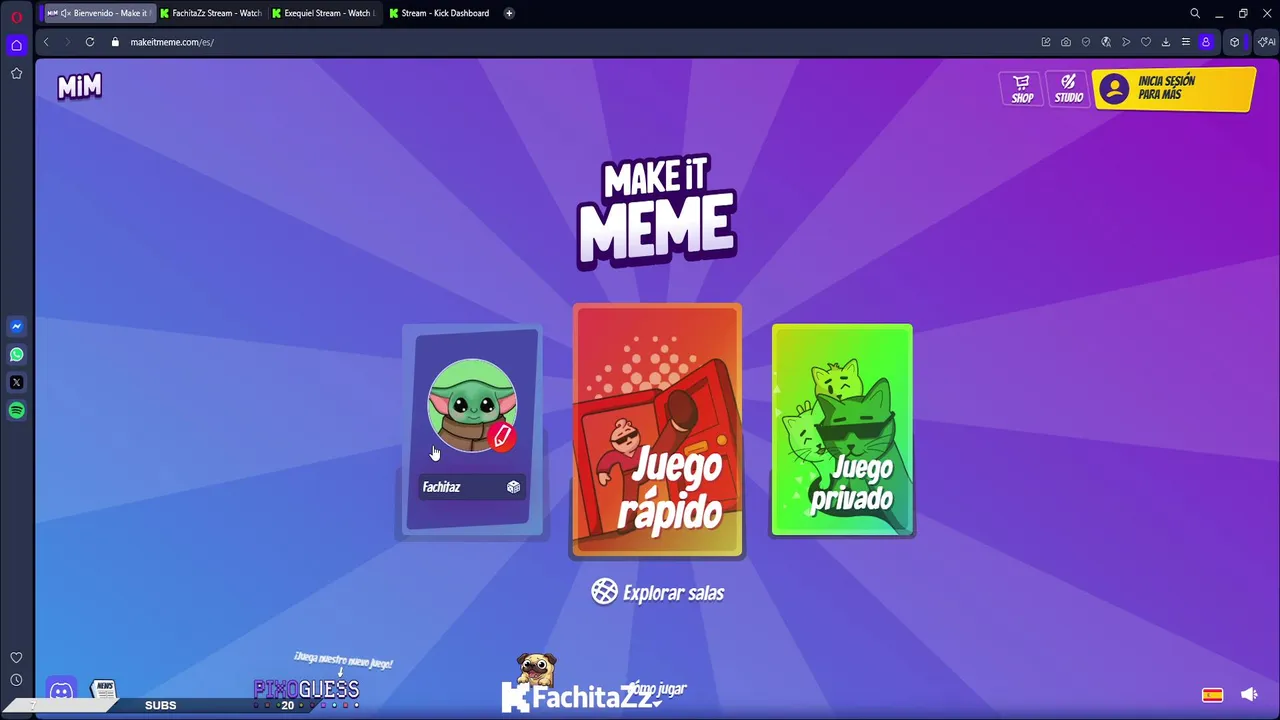Switch to Kick Dashboard tab
The image size is (1280, 720).
[440, 13]
